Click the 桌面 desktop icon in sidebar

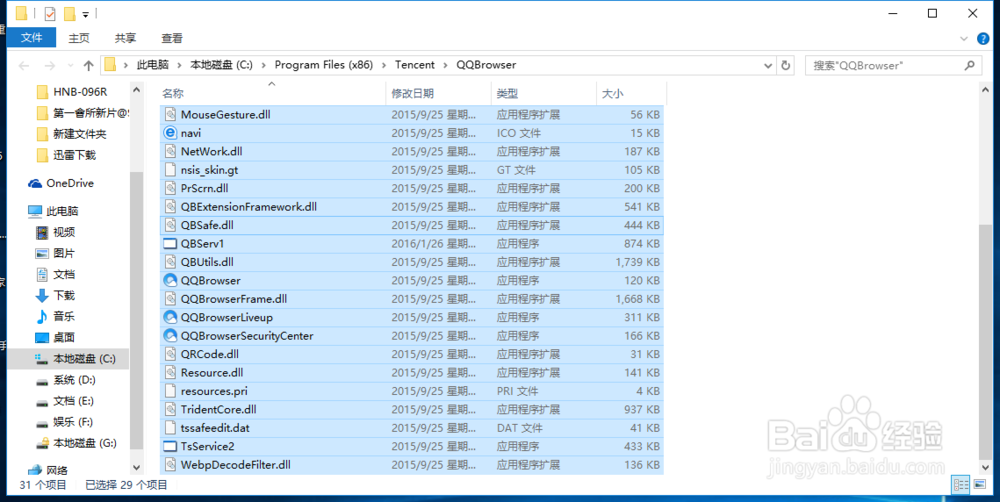point(41,337)
